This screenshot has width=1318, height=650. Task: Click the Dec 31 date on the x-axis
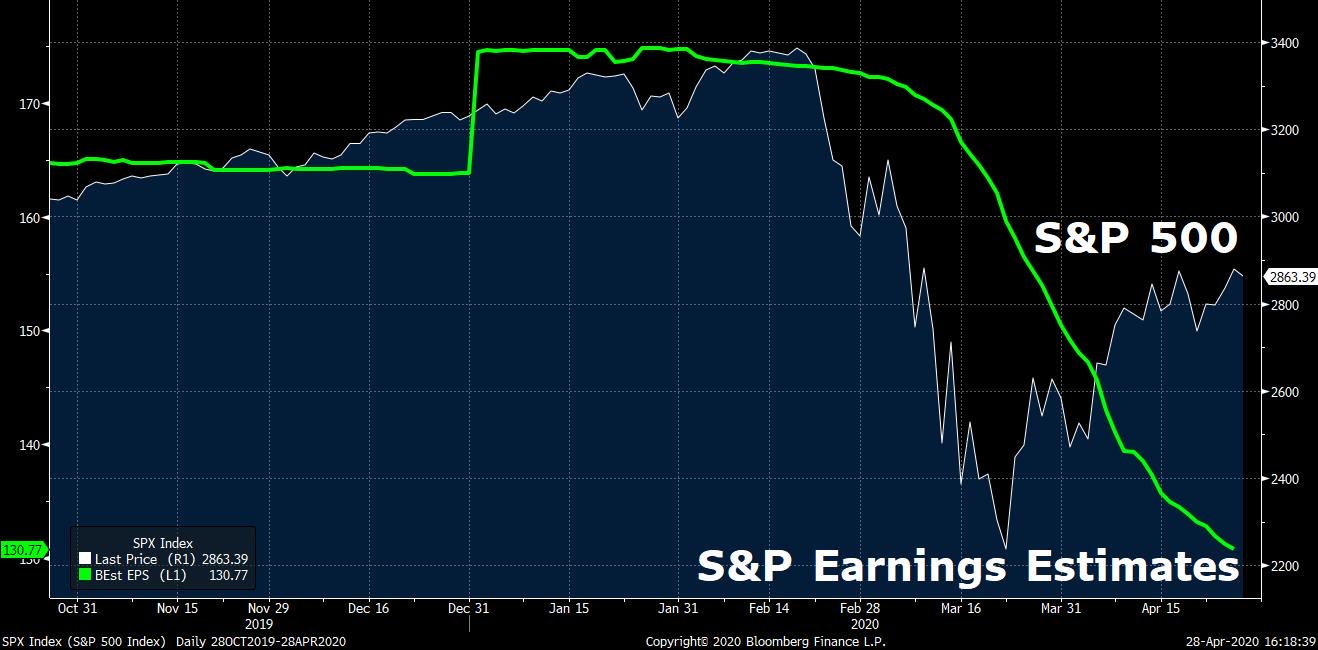coord(469,608)
